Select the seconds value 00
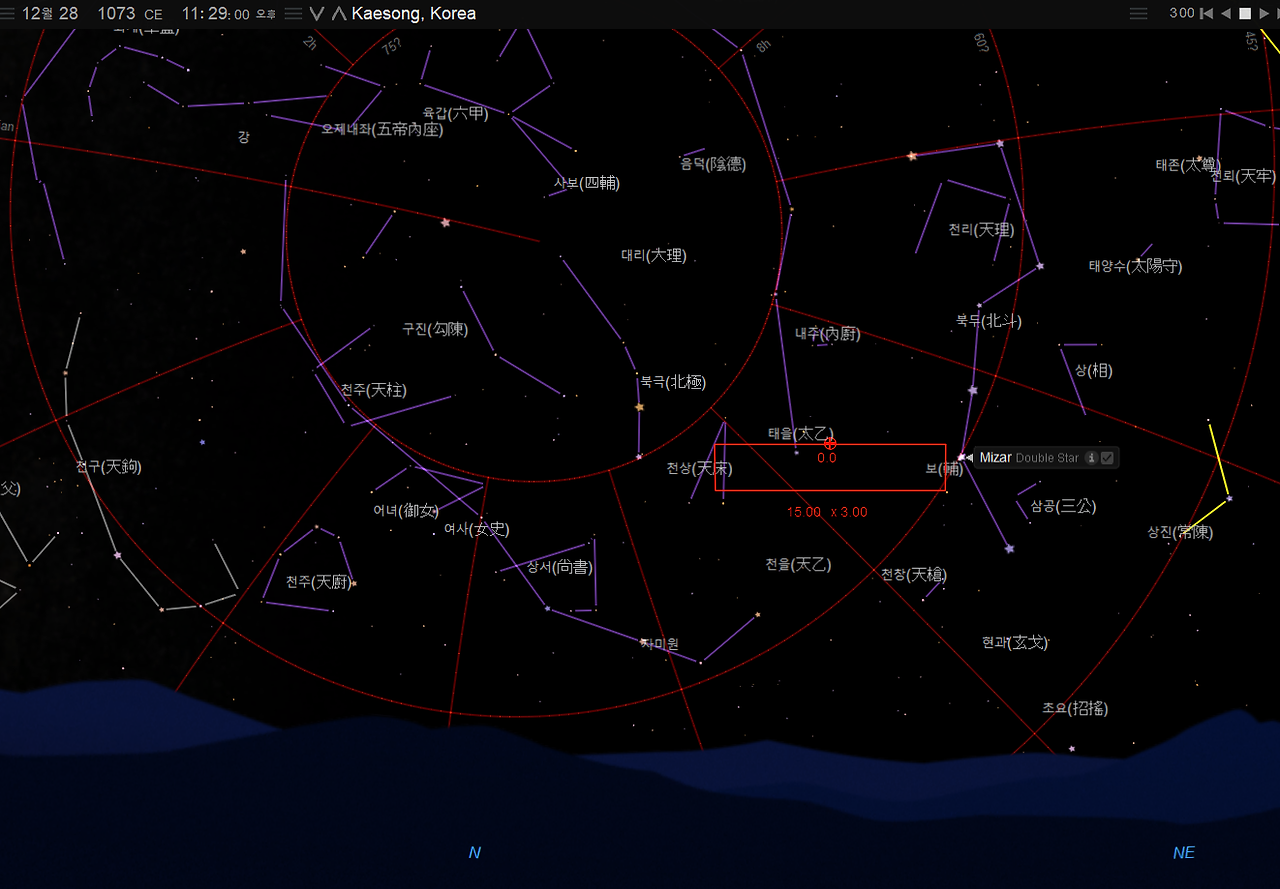This screenshot has width=1280, height=889. (x=241, y=14)
